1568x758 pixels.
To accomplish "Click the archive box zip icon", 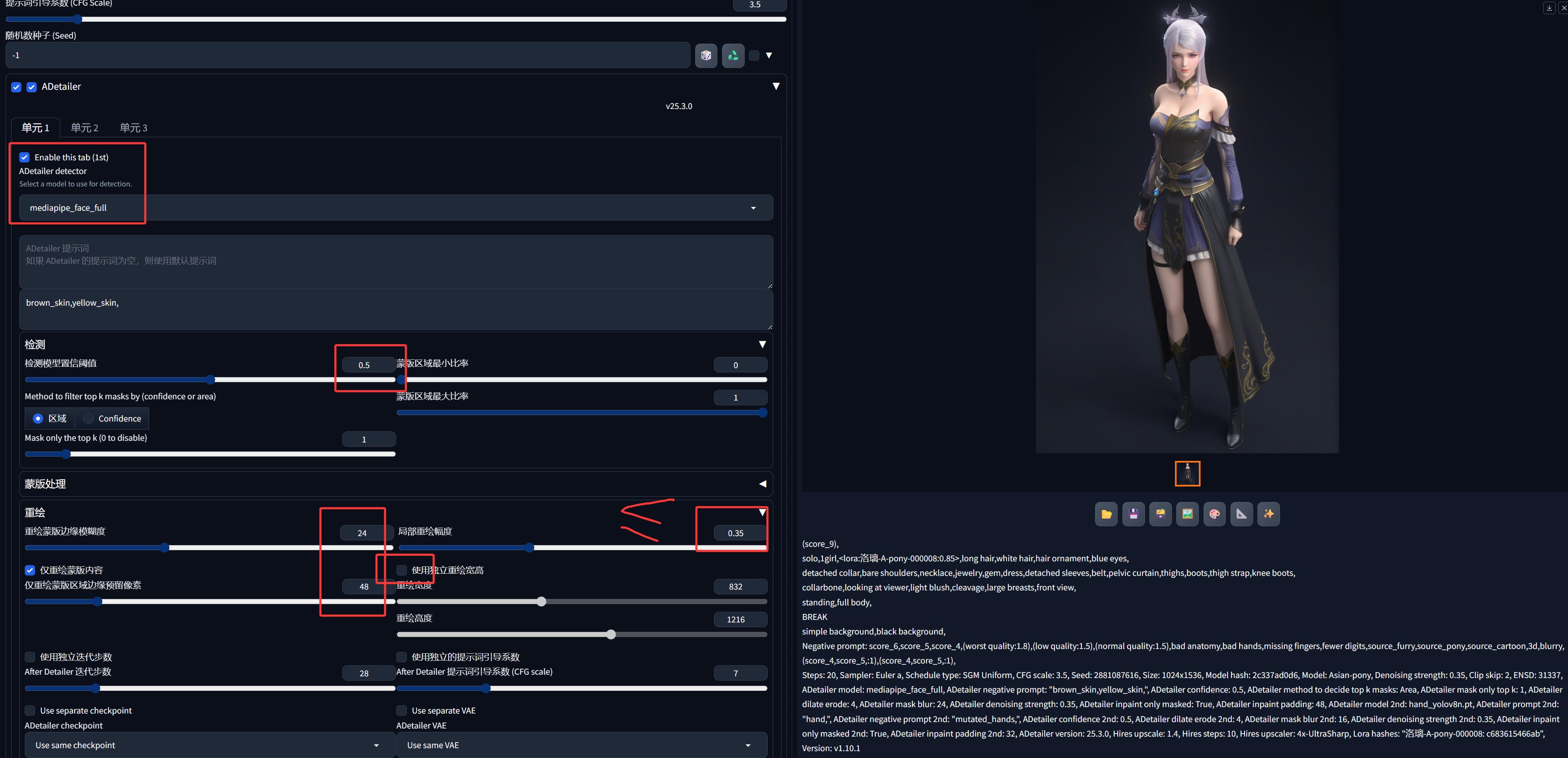I will click(x=1160, y=514).
